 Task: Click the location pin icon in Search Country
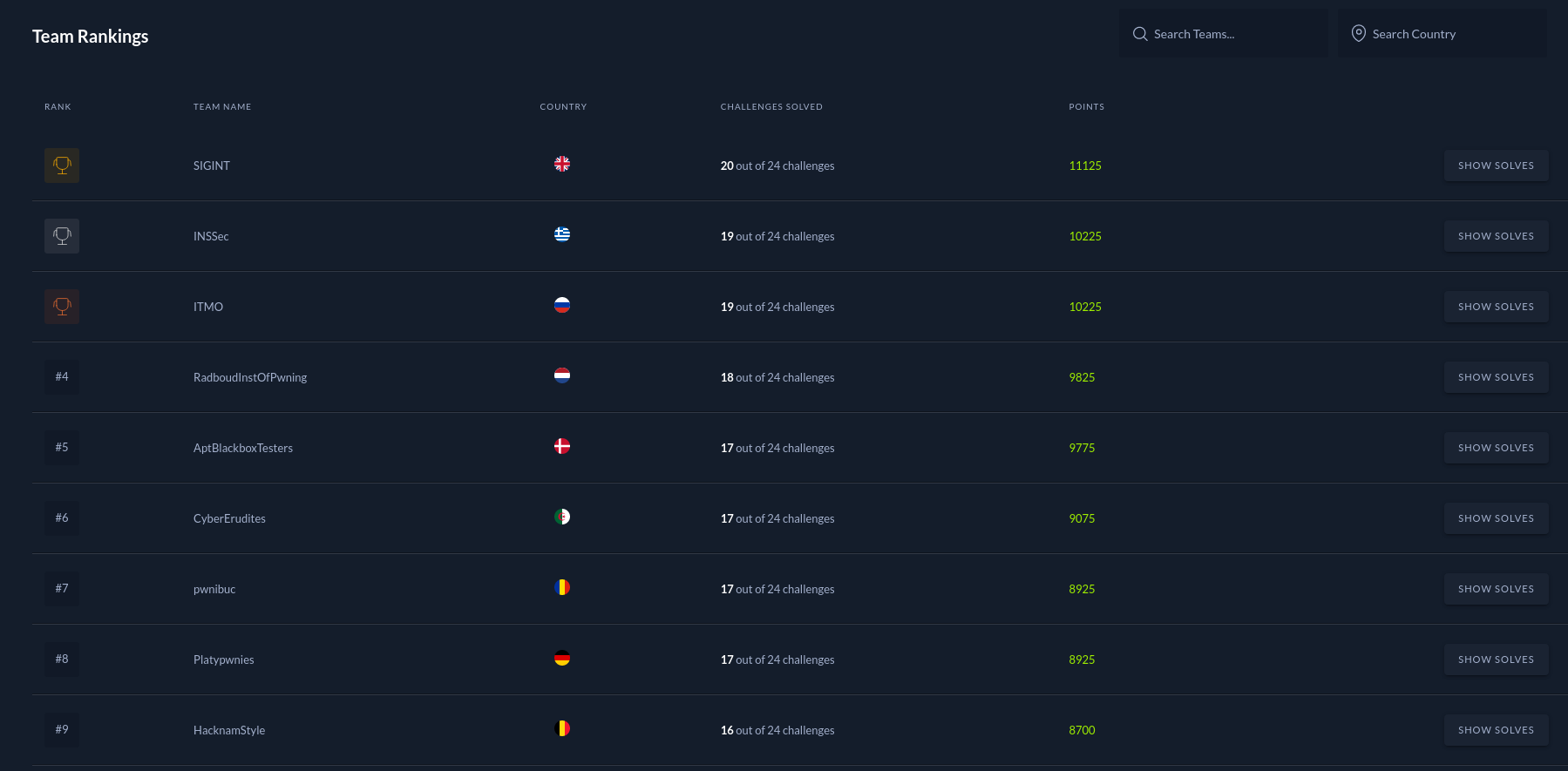tap(1359, 33)
